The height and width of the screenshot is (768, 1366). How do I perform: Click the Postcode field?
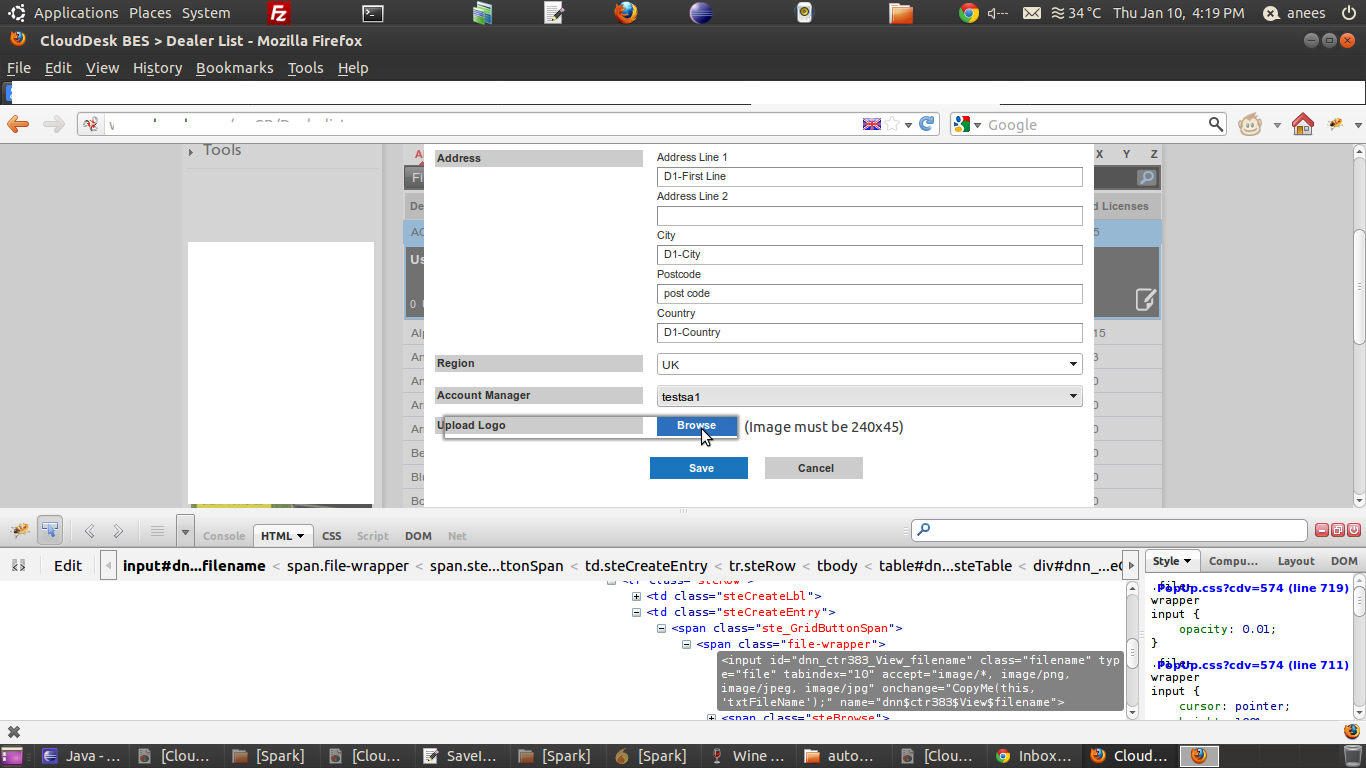(869, 294)
